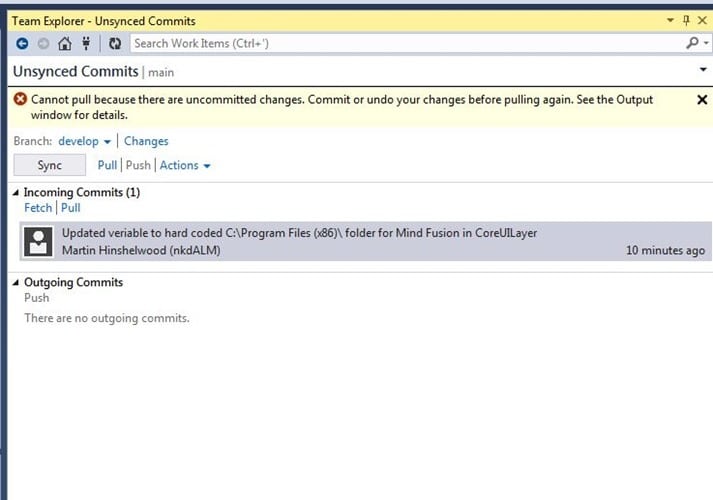713x500 pixels.
Task: Open the Changes link
Action: tap(146, 141)
